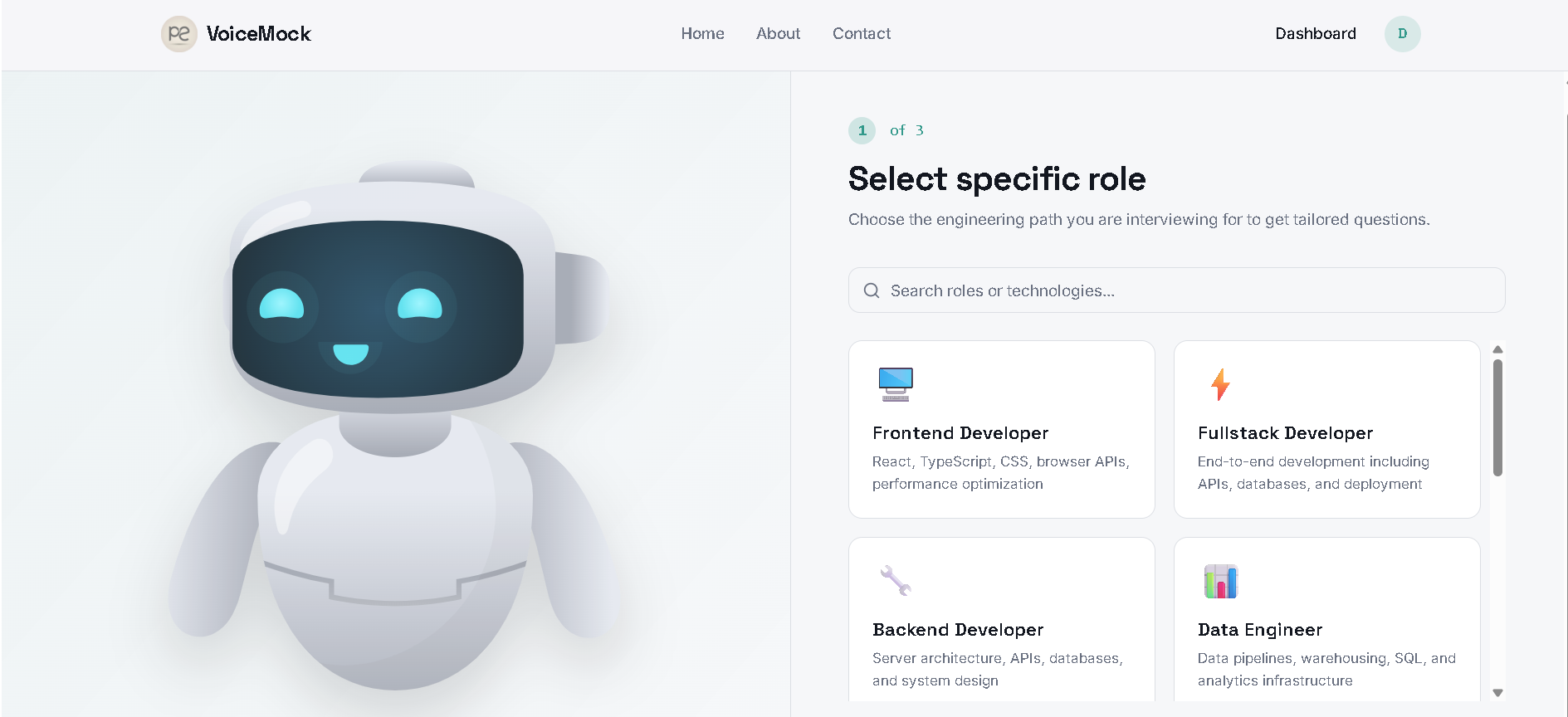This screenshot has height=717, width=1568.
Task: Pick the Backend Developer title
Action: tap(958, 630)
